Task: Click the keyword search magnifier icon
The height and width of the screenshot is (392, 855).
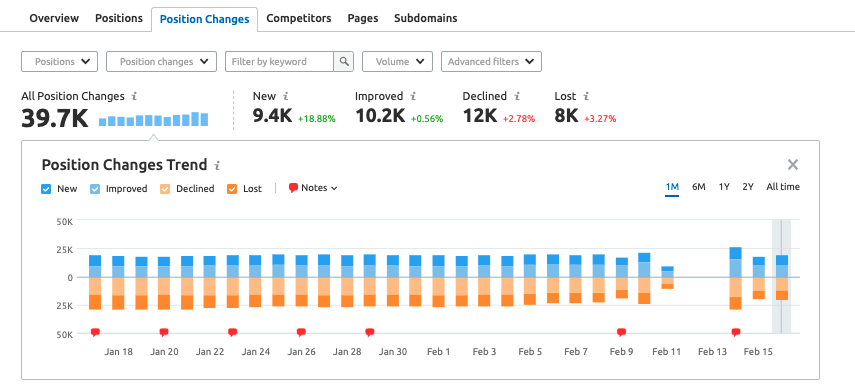Action: pos(344,62)
